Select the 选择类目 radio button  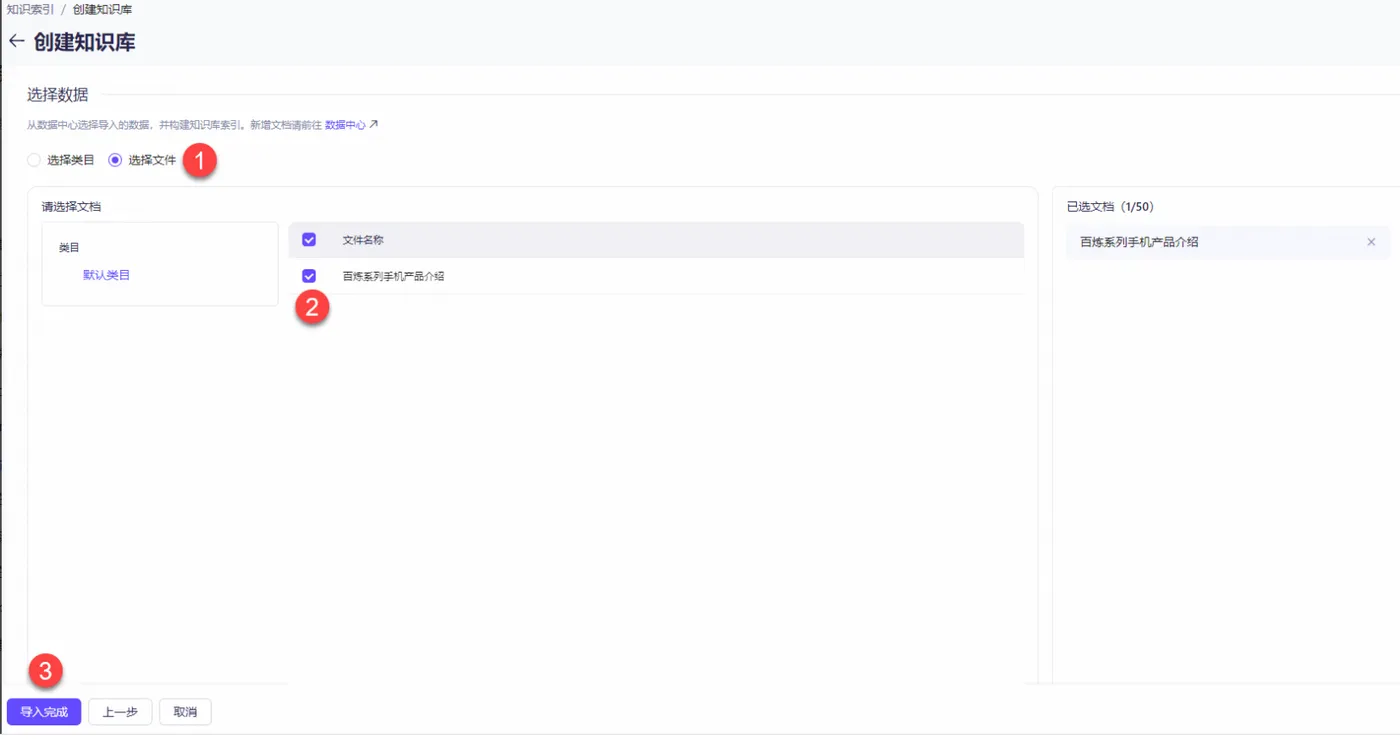[34, 160]
